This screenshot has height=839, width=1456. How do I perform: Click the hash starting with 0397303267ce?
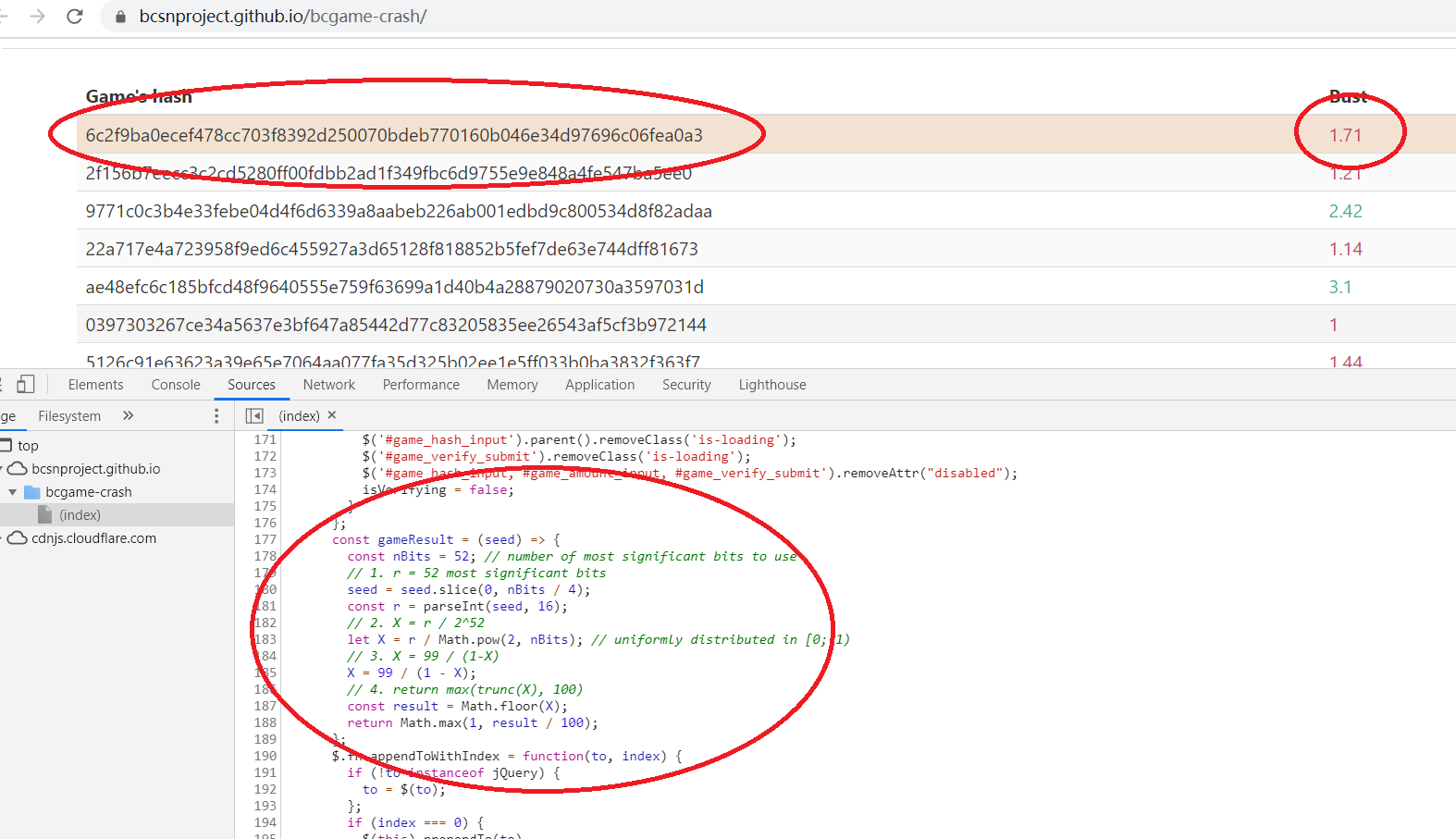point(396,325)
